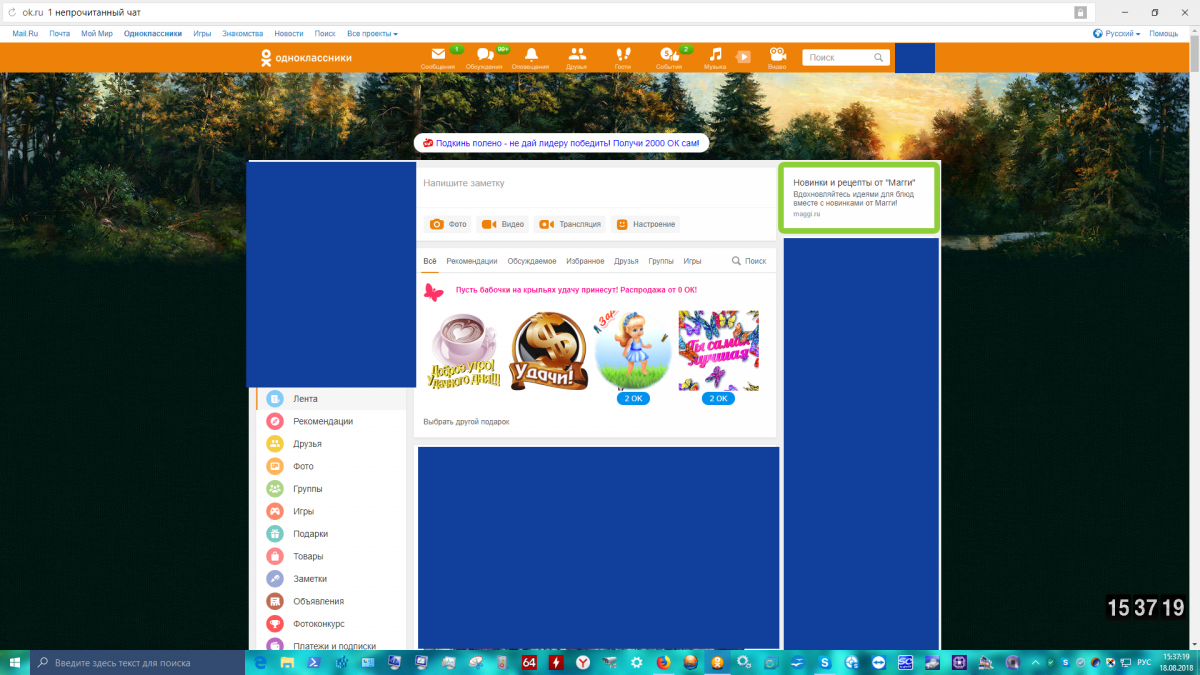Select the Группы feed tab
The height and width of the screenshot is (675, 1200).
pyautogui.click(x=661, y=261)
